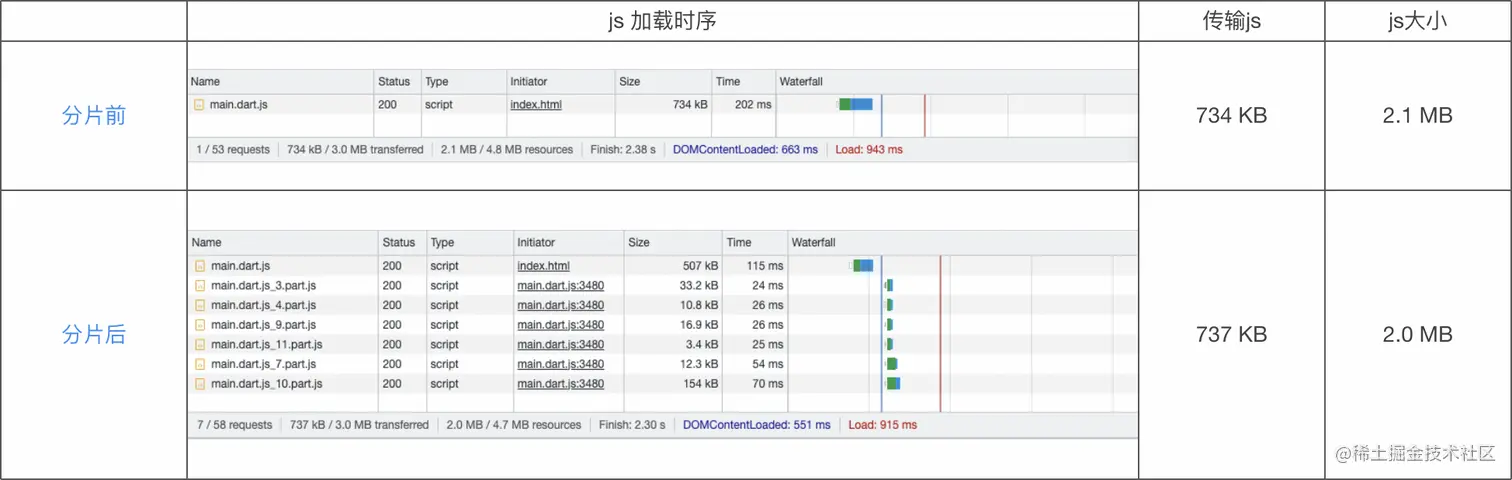1512x480 pixels.
Task: Click the waterfall bar of main.dart.js_7.part.js
Action: [x=891, y=364]
